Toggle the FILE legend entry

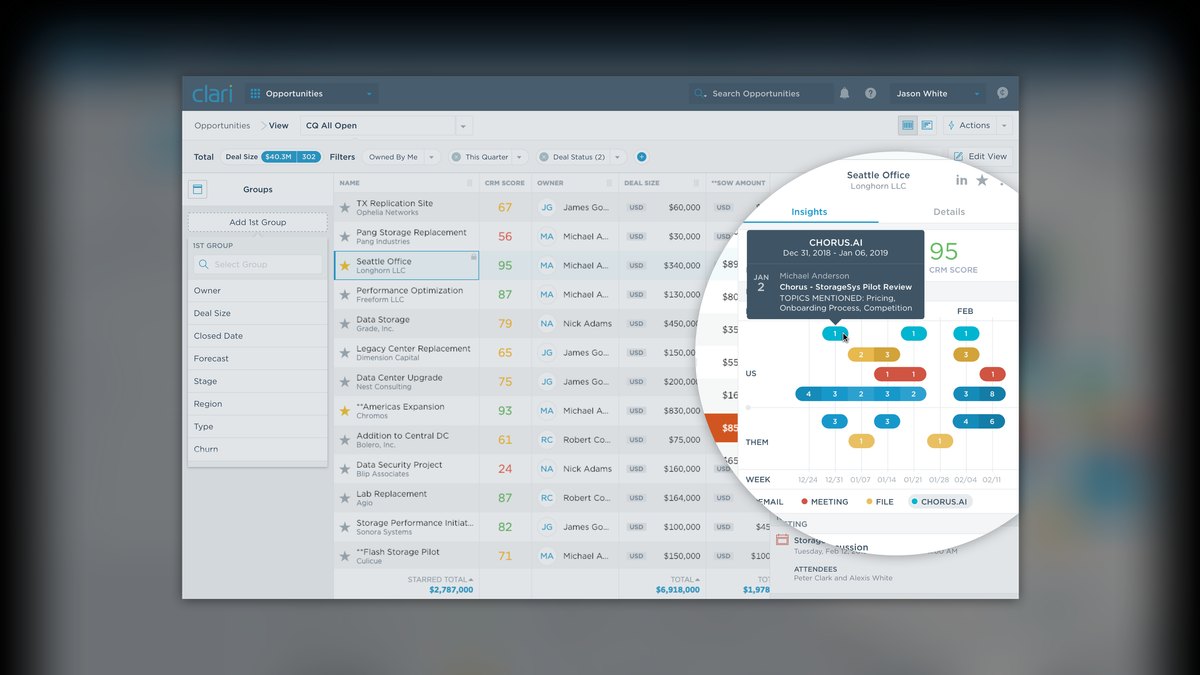coord(879,502)
